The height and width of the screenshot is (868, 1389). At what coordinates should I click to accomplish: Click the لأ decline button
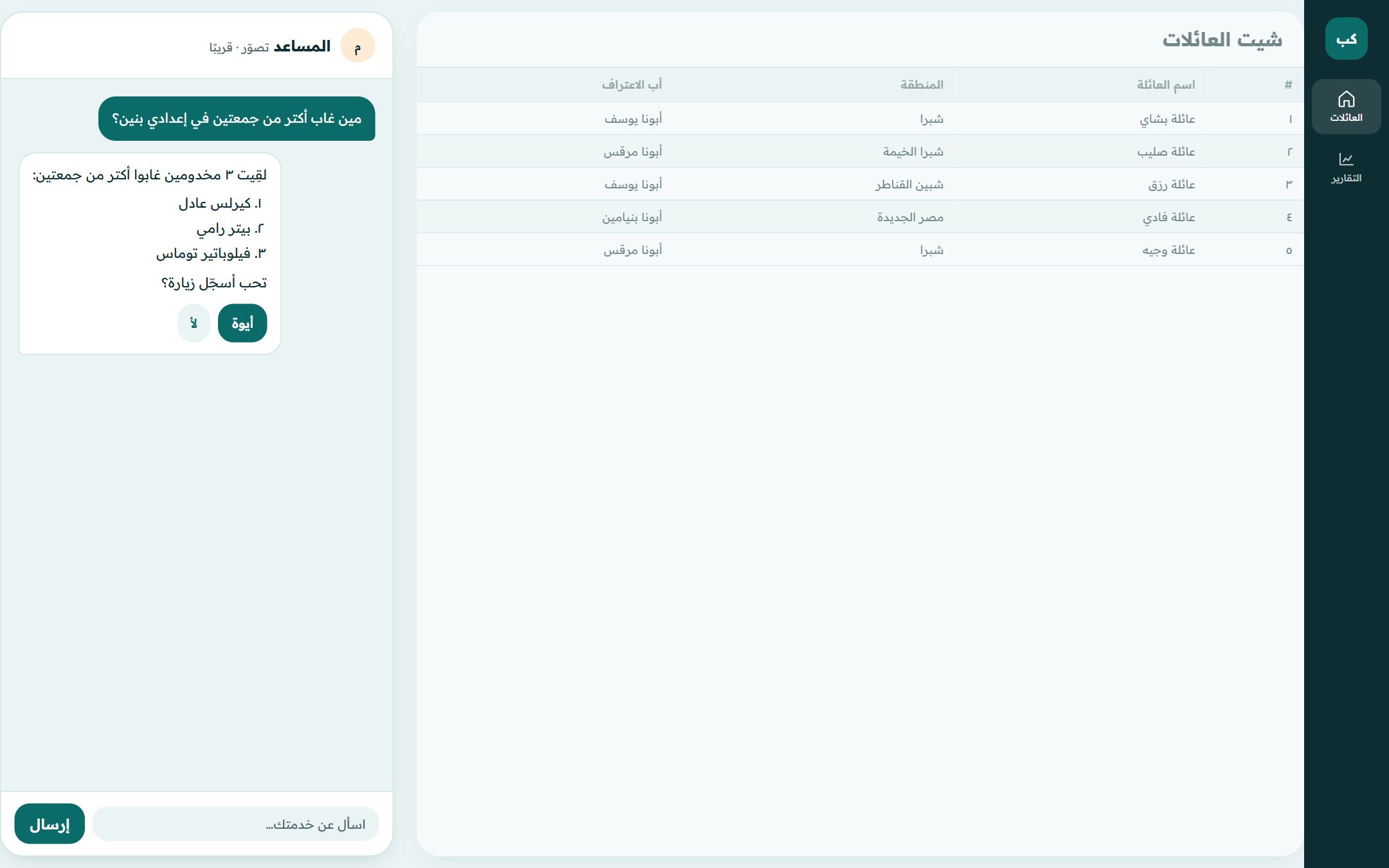tap(194, 323)
